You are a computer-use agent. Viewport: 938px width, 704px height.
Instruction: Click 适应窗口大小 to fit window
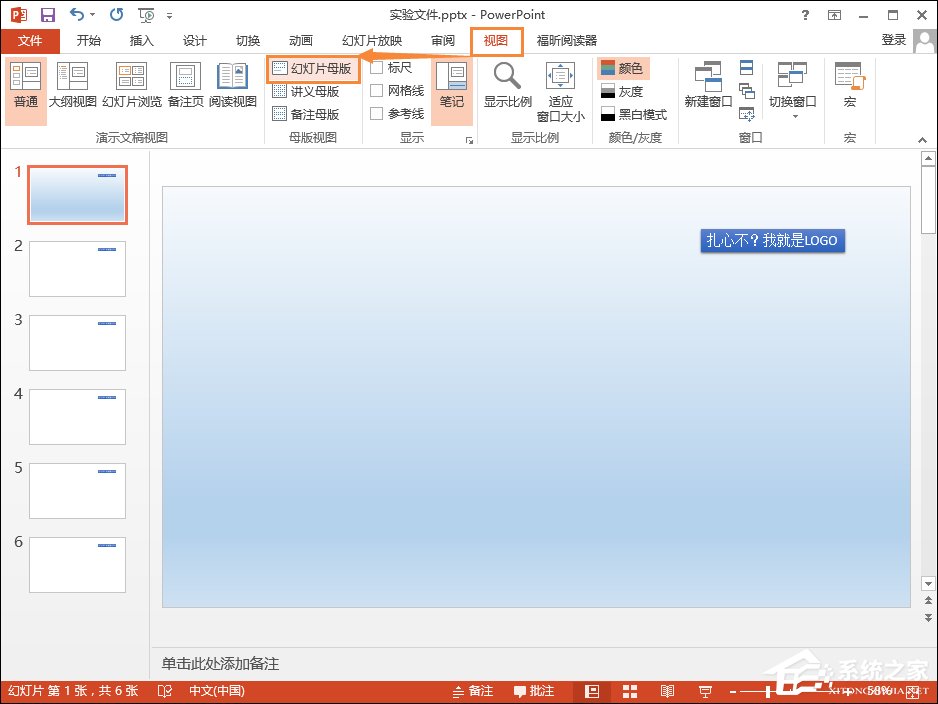559,90
